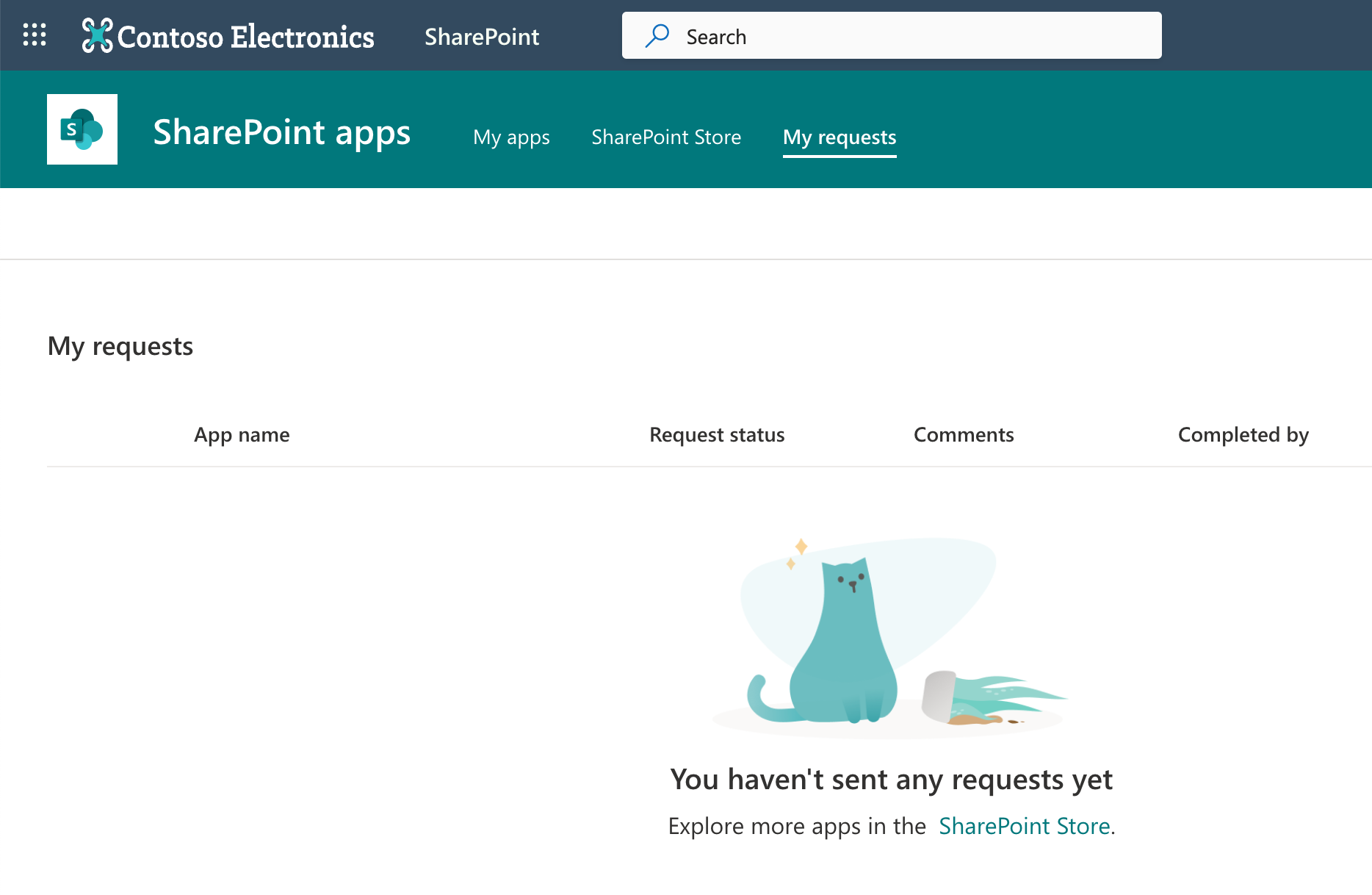Click the Comments column header
This screenshot has height=895, width=1372.
coord(964,435)
